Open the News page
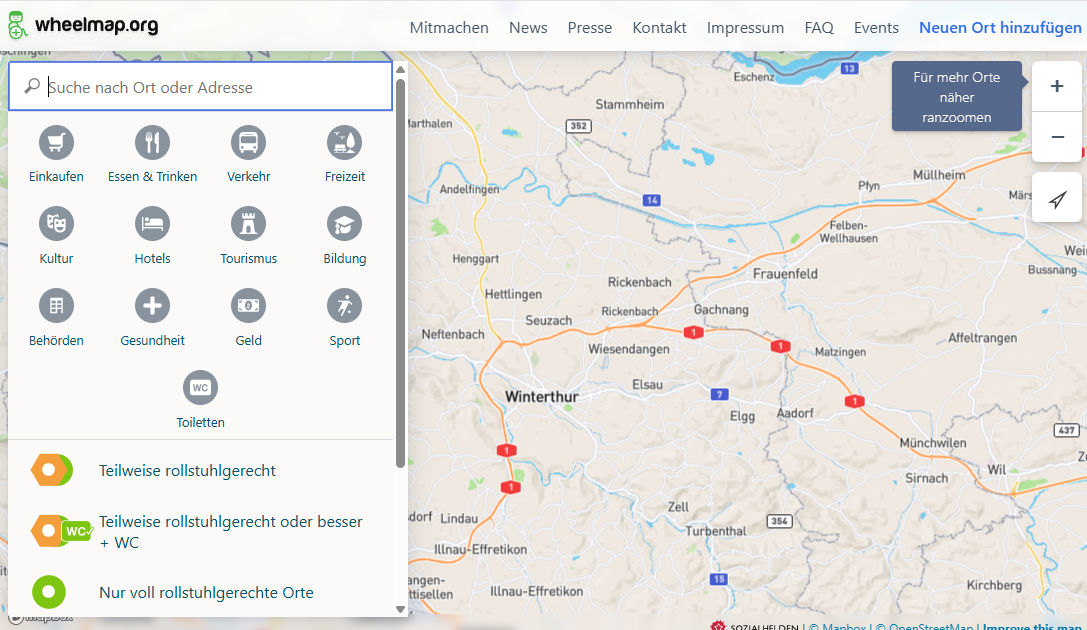The height and width of the screenshot is (630, 1087). (x=528, y=28)
